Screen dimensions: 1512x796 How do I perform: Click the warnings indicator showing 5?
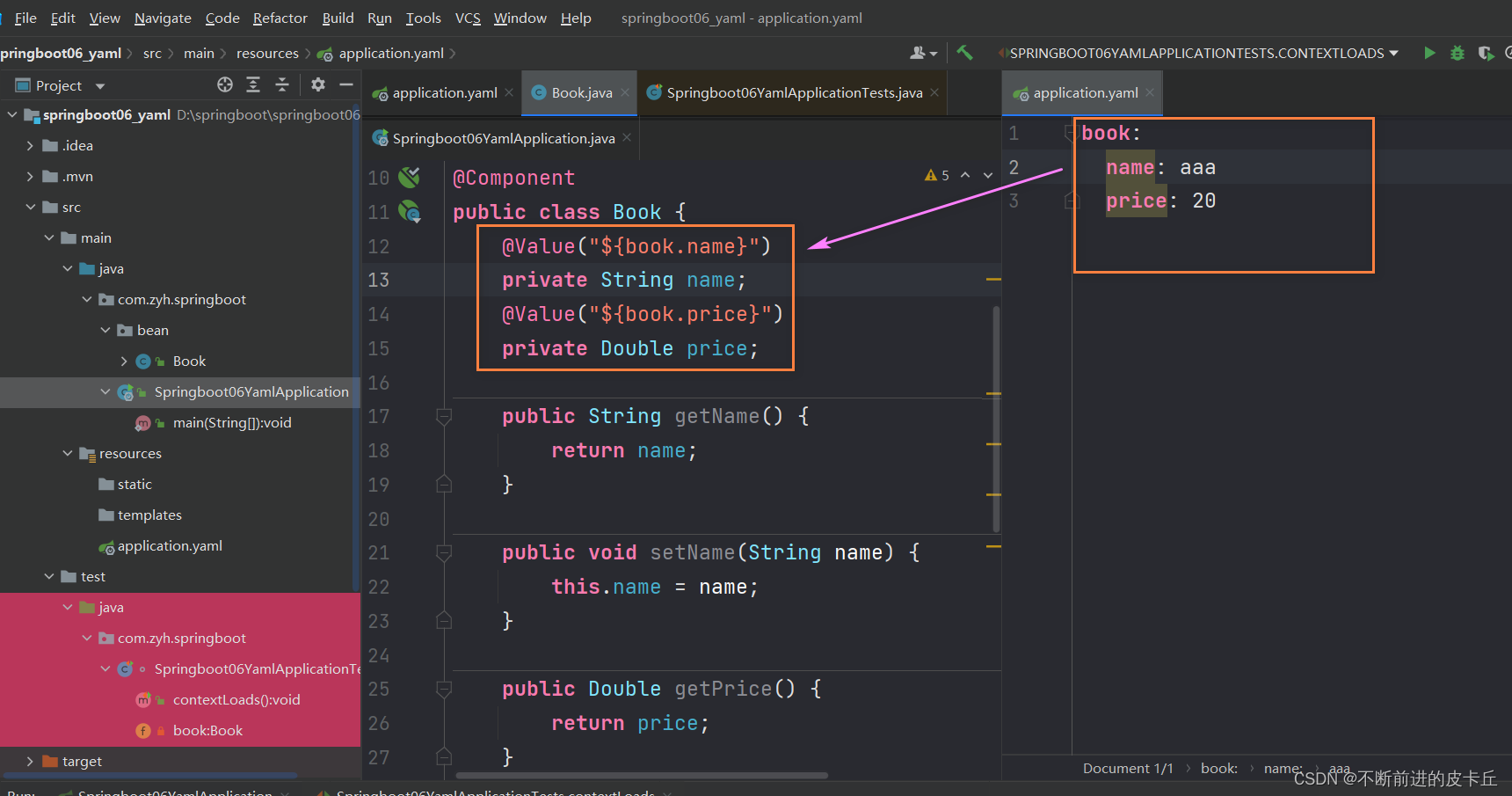(937, 175)
